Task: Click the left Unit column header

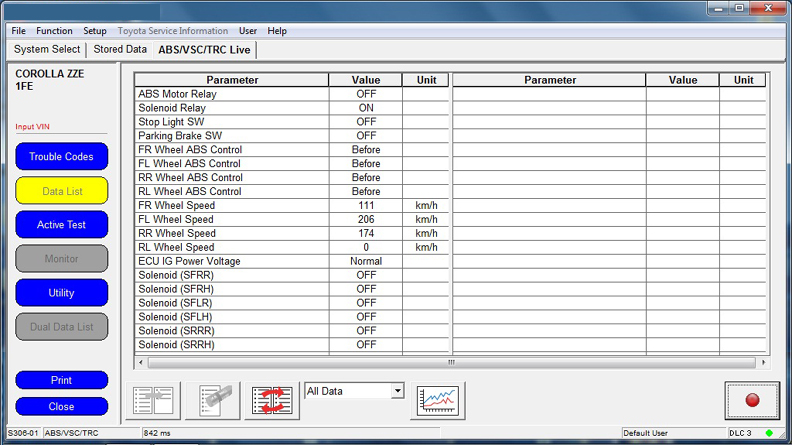Action: [x=426, y=80]
